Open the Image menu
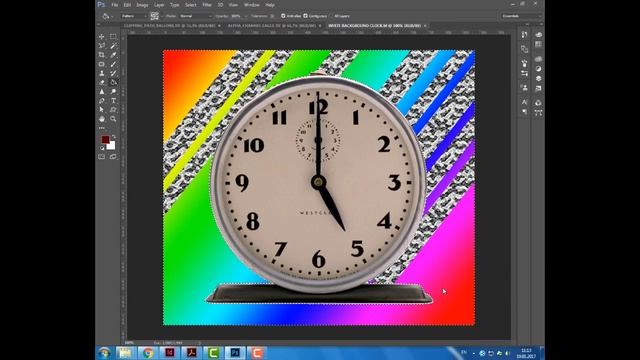The height and width of the screenshot is (360, 640). click(142, 5)
